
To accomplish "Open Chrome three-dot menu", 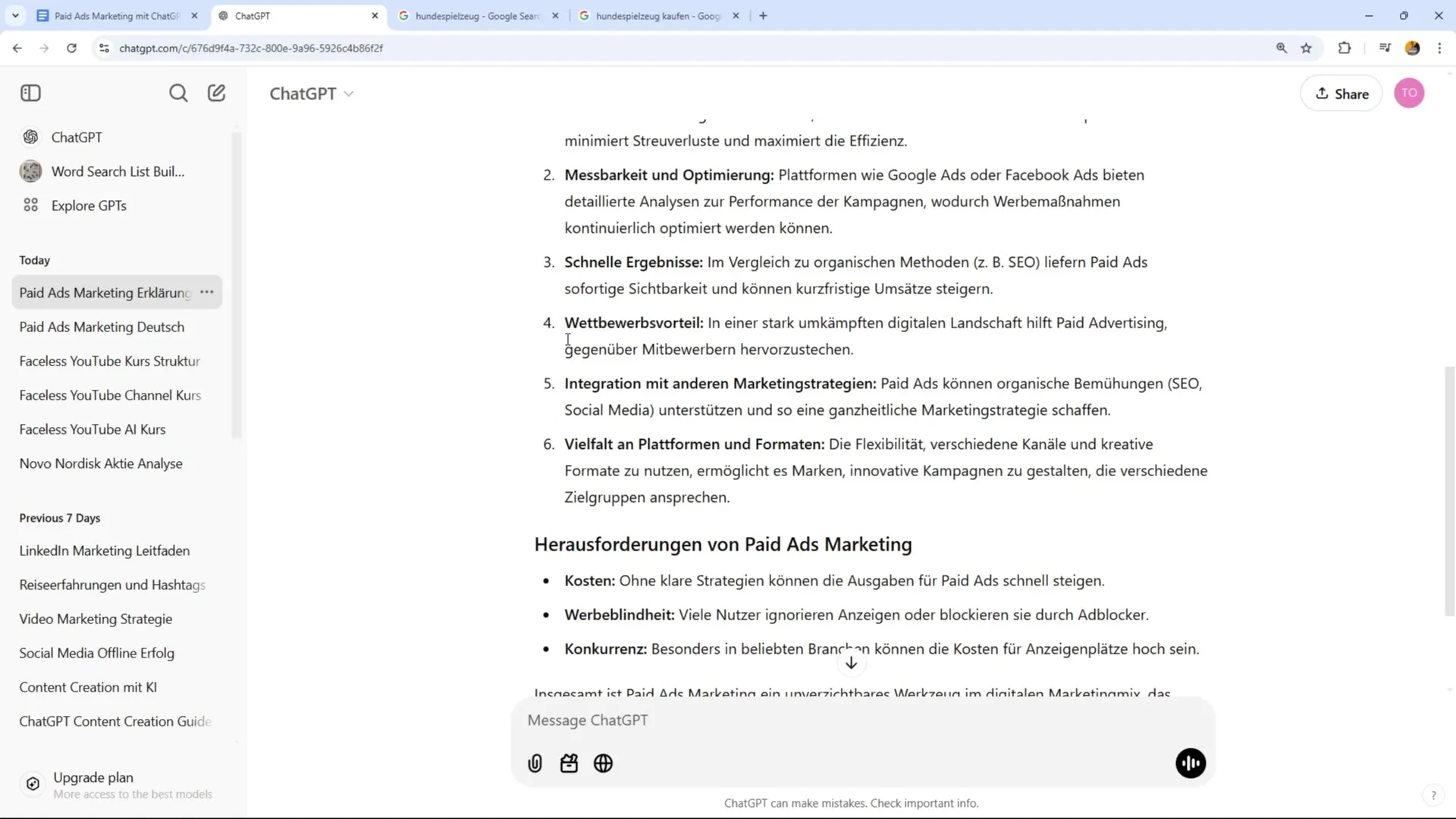I will [1439, 48].
